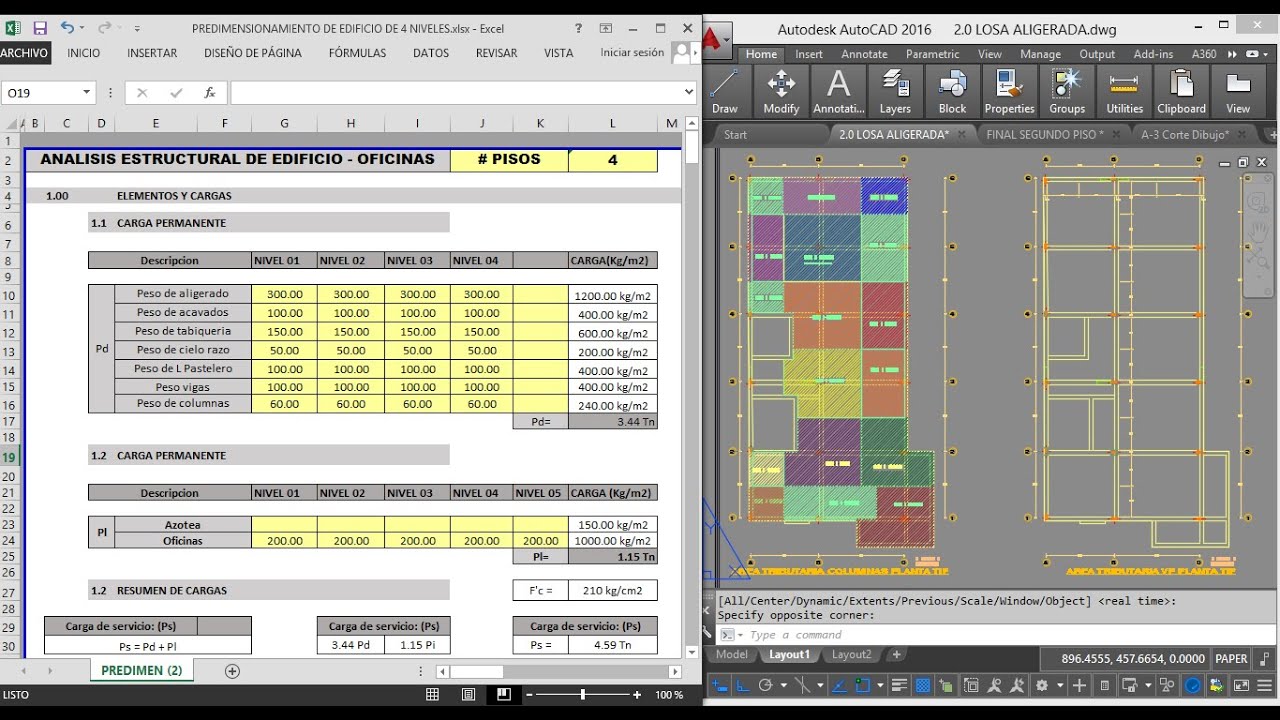Open the Layers panel in AutoCAD
The width and height of the screenshot is (1280, 720).
coord(895,92)
